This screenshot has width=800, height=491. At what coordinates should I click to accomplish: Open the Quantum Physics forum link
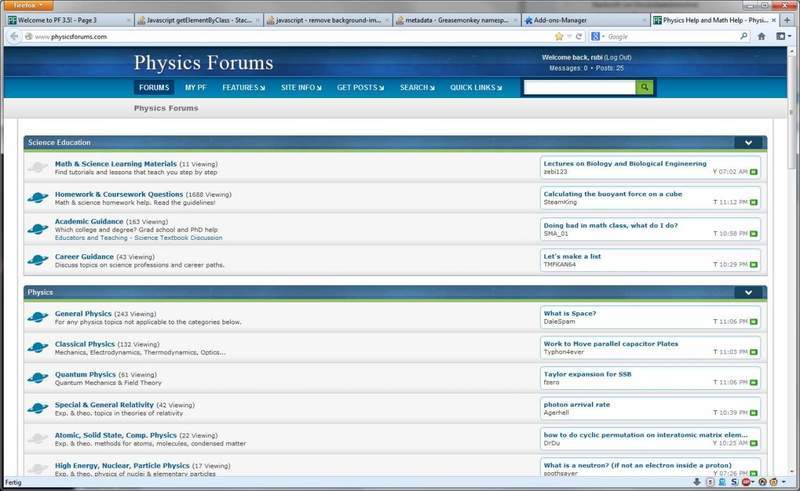85,375
